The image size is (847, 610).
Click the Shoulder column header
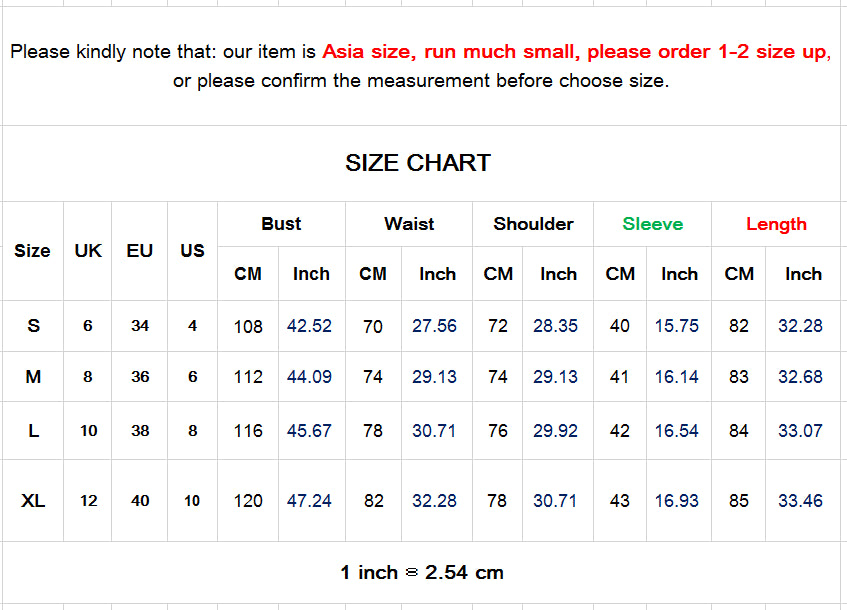533,224
